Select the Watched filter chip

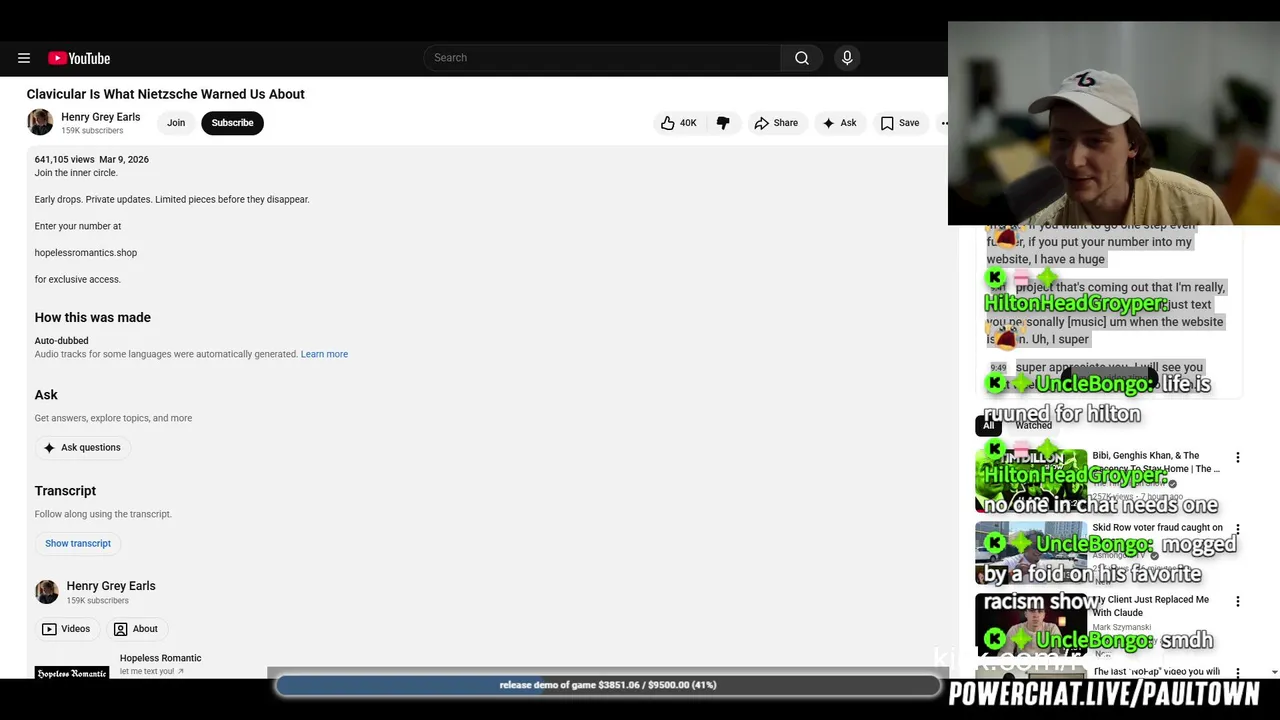point(1033,425)
